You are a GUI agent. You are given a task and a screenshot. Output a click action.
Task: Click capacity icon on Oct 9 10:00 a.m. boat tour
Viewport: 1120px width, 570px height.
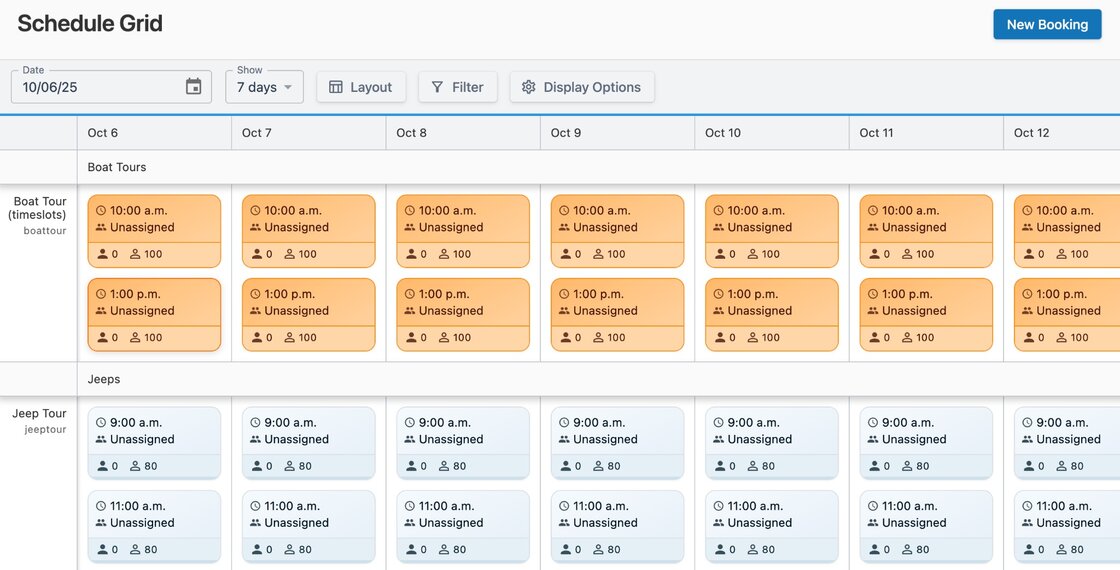(598, 254)
